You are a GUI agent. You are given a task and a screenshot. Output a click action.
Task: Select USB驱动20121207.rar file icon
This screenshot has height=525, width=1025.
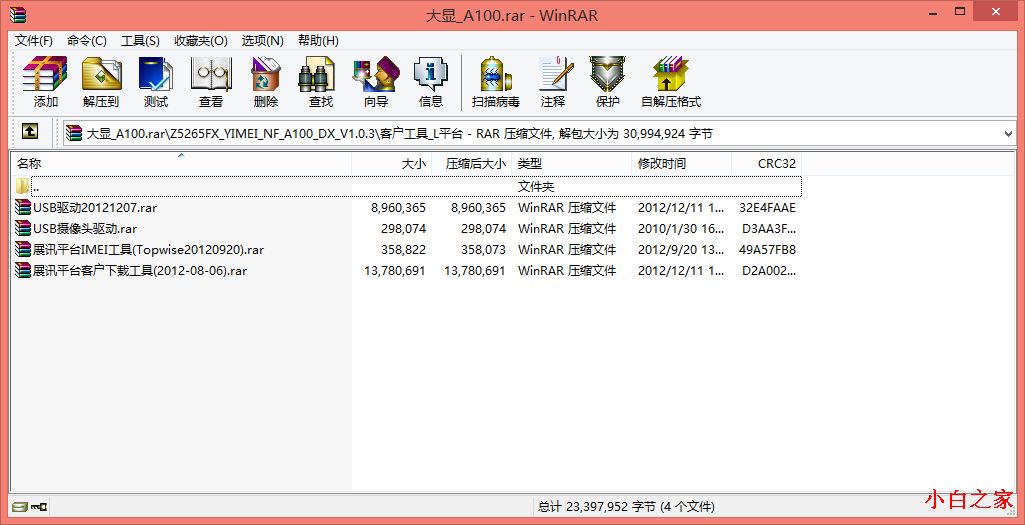(x=24, y=208)
